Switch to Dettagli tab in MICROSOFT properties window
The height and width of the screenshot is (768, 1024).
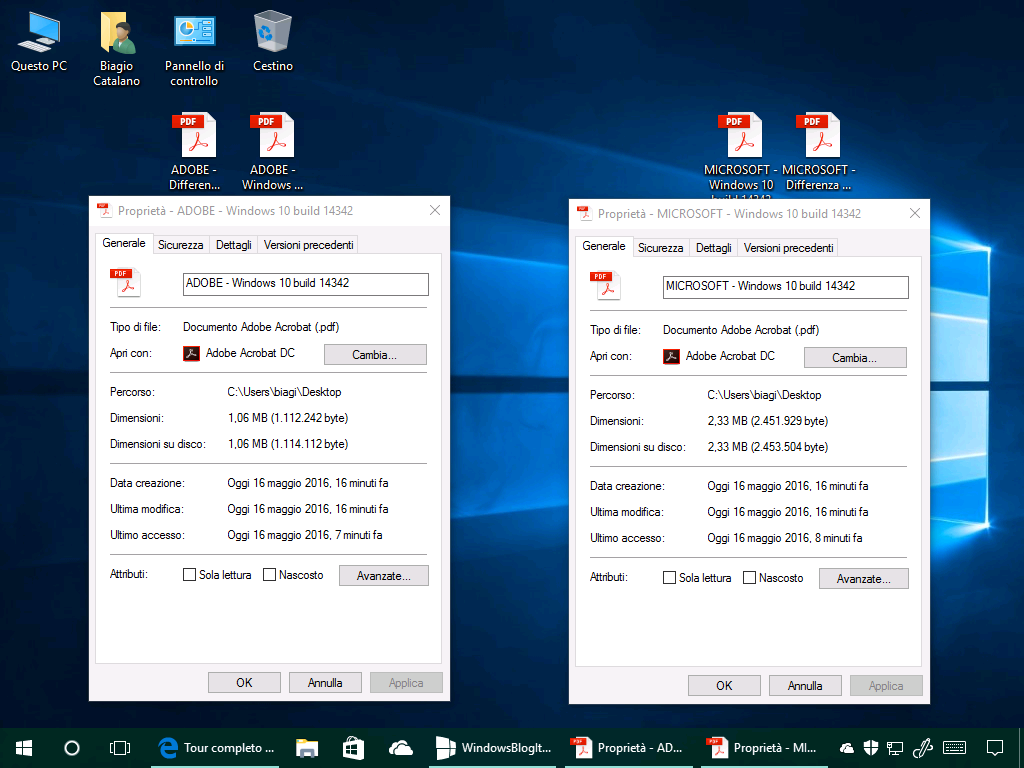click(x=713, y=248)
